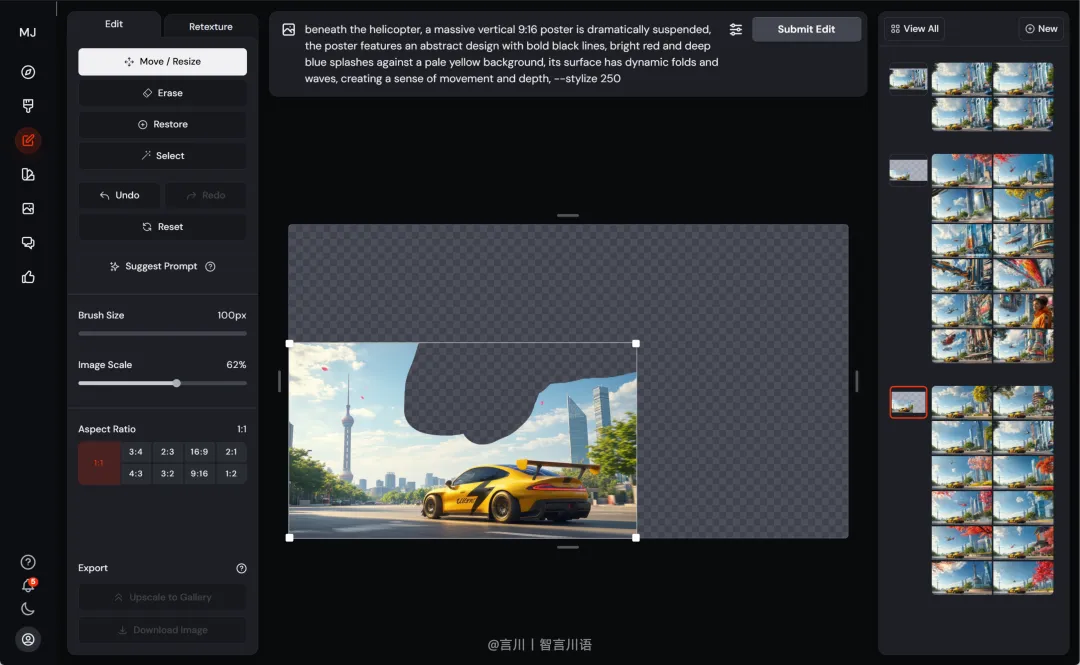Select the 16:9 aspect ratio option

[199, 452]
